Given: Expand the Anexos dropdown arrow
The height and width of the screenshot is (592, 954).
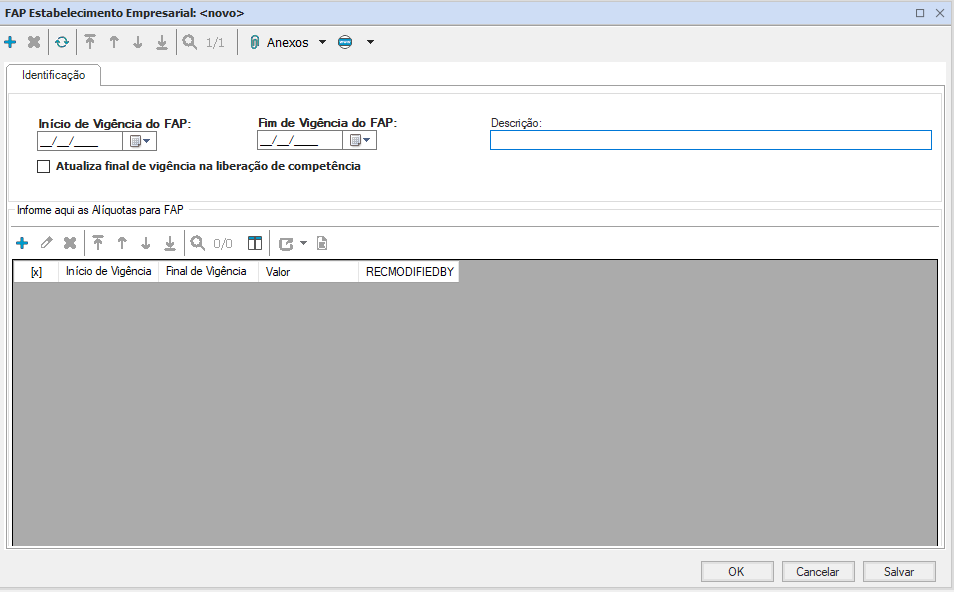Looking at the screenshot, I should coord(322,43).
